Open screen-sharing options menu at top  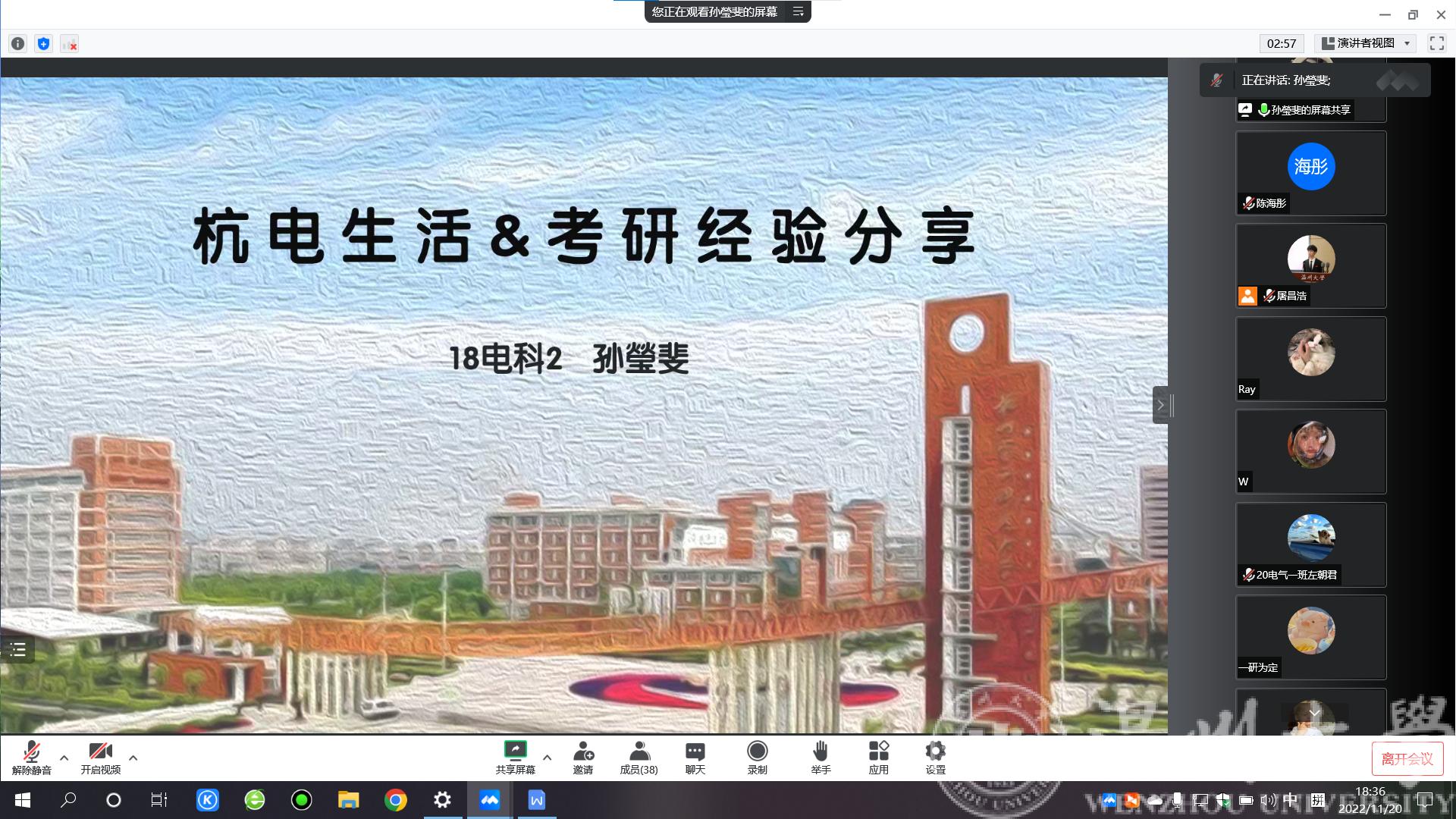click(798, 11)
